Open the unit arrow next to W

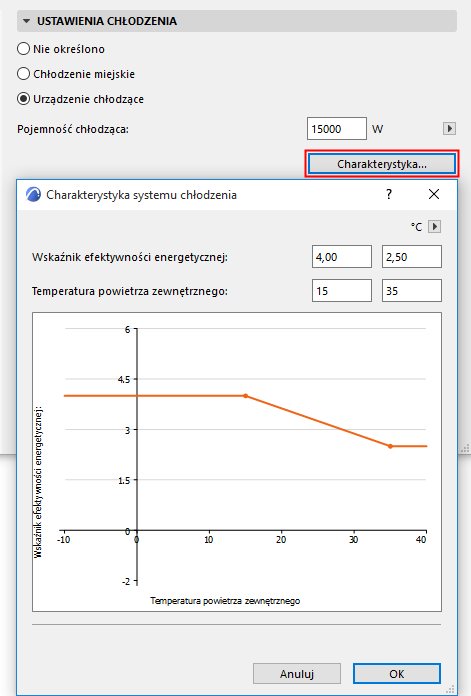click(x=449, y=129)
